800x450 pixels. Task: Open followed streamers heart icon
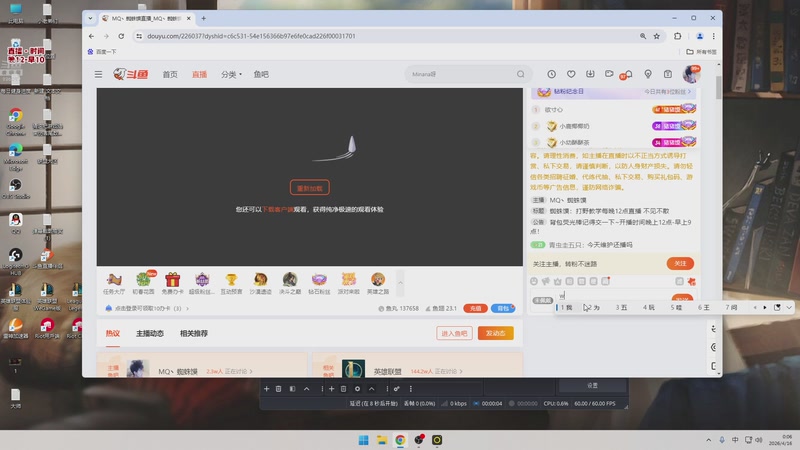(x=571, y=74)
